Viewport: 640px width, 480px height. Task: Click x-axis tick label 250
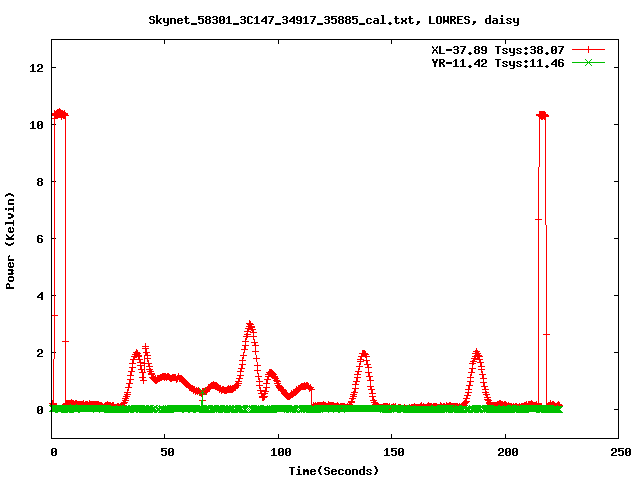(621, 452)
